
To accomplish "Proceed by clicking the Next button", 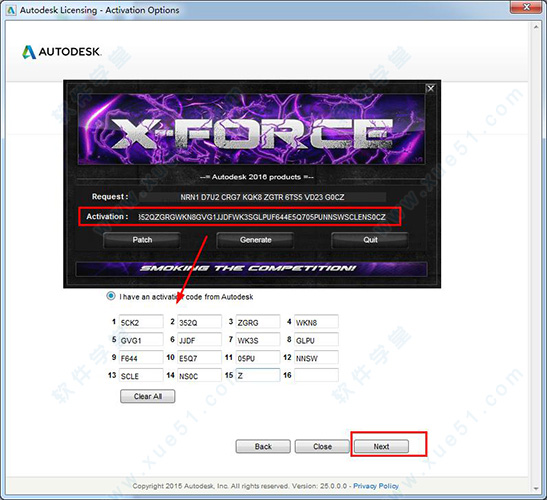I will pos(381,447).
